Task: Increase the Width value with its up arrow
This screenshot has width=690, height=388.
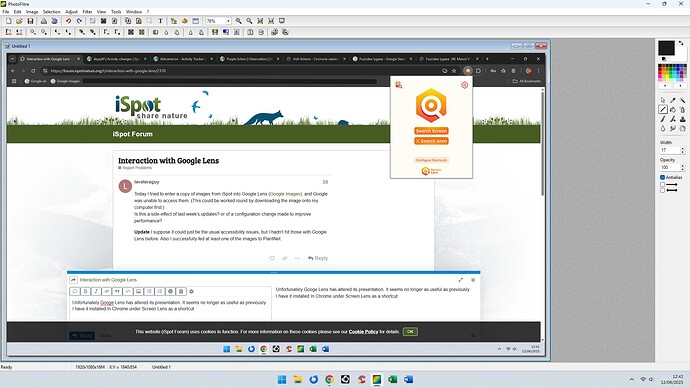Action: click(x=683, y=148)
